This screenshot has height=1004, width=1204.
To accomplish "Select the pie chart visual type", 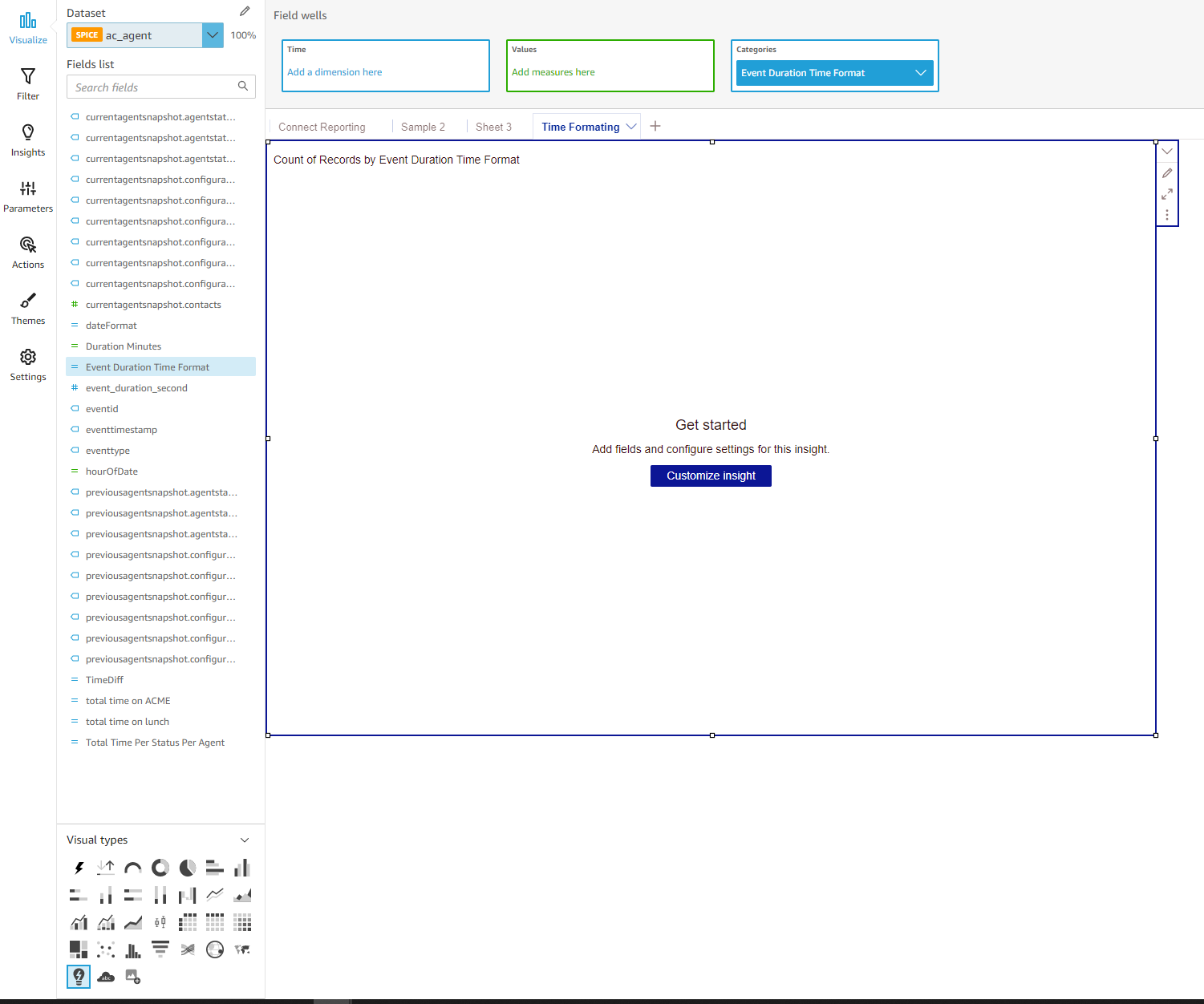I will pyautogui.click(x=188, y=868).
